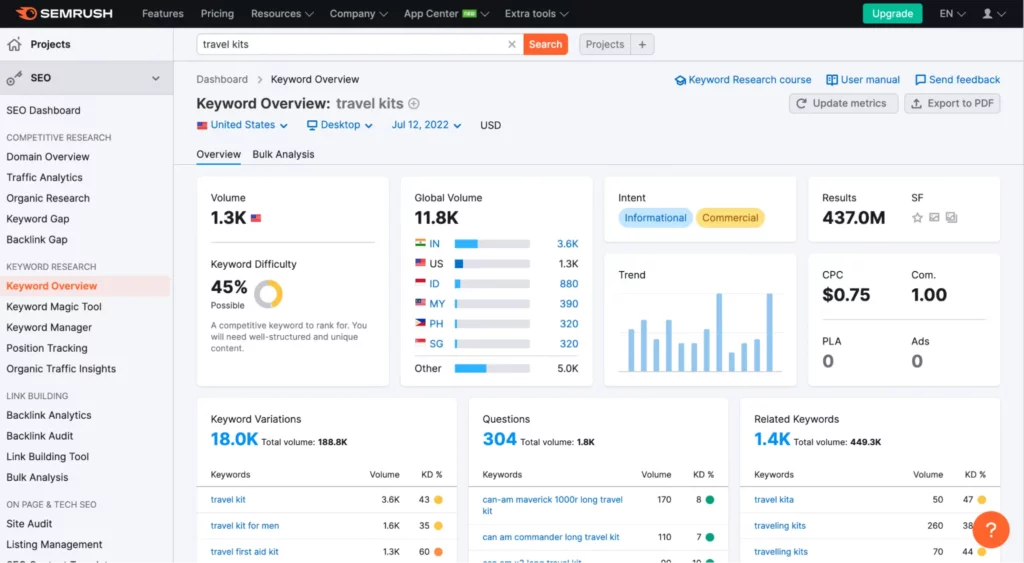Clear the search field with X icon

pos(511,44)
